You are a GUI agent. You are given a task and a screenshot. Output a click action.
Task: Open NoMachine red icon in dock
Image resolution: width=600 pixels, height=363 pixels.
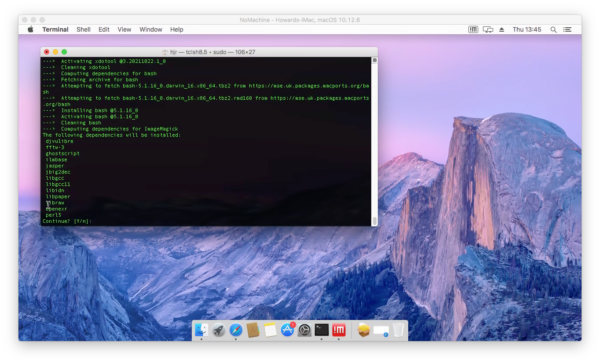339,330
